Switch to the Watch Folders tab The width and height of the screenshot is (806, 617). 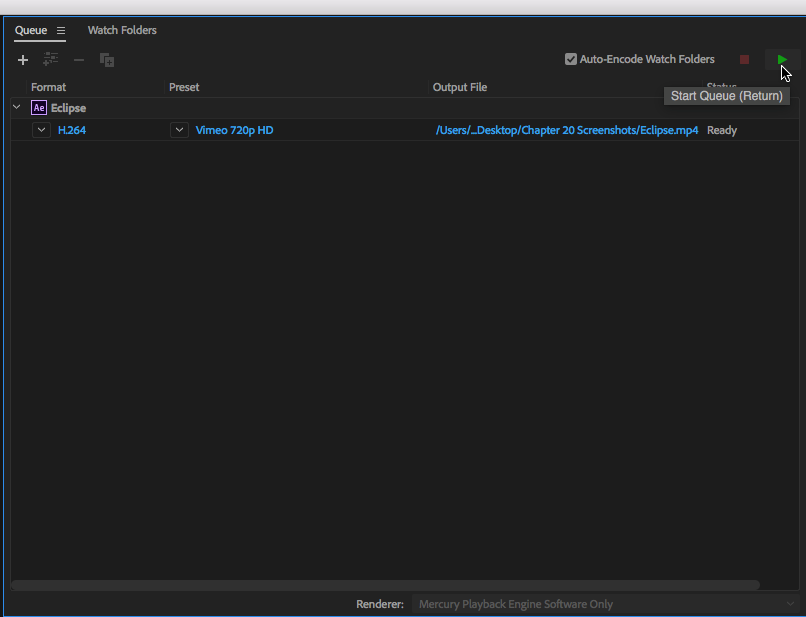point(122,31)
